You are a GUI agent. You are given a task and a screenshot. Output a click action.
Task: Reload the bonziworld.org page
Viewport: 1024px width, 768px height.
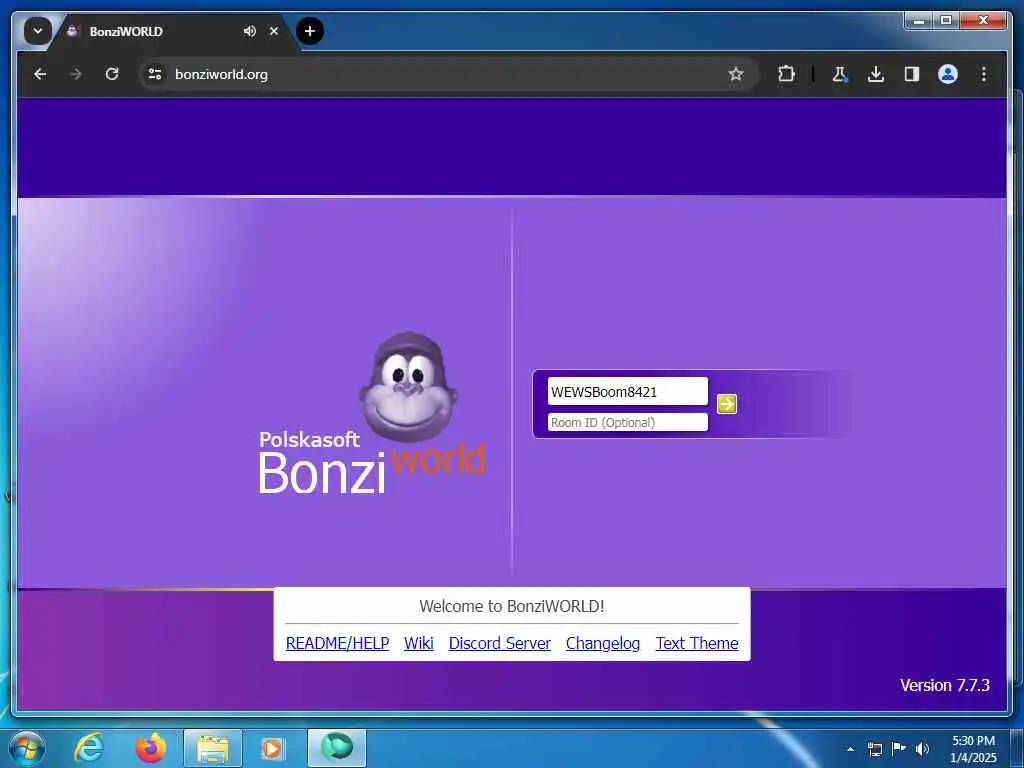112,74
